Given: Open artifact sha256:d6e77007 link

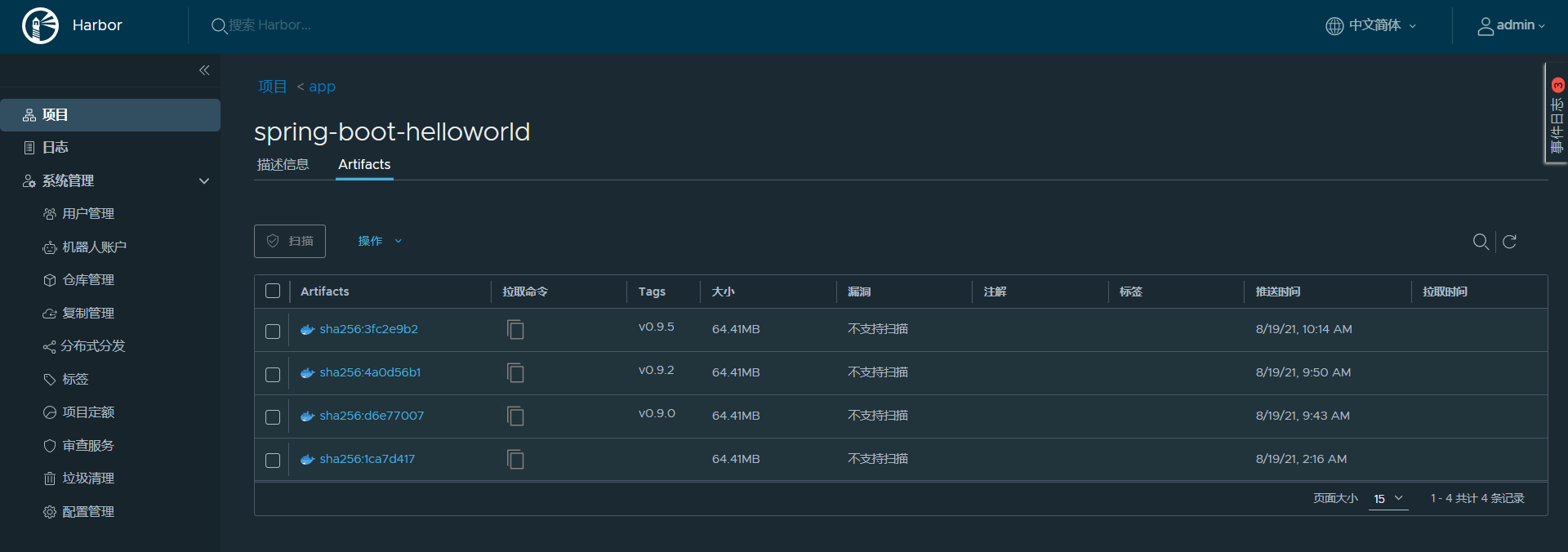Looking at the screenshot, I should point(372,416).
